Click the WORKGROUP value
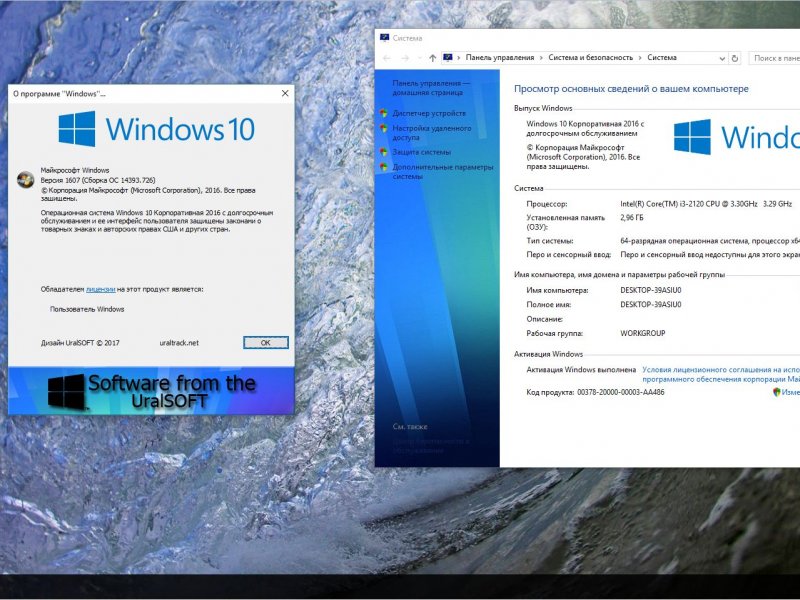 [642, 333]
